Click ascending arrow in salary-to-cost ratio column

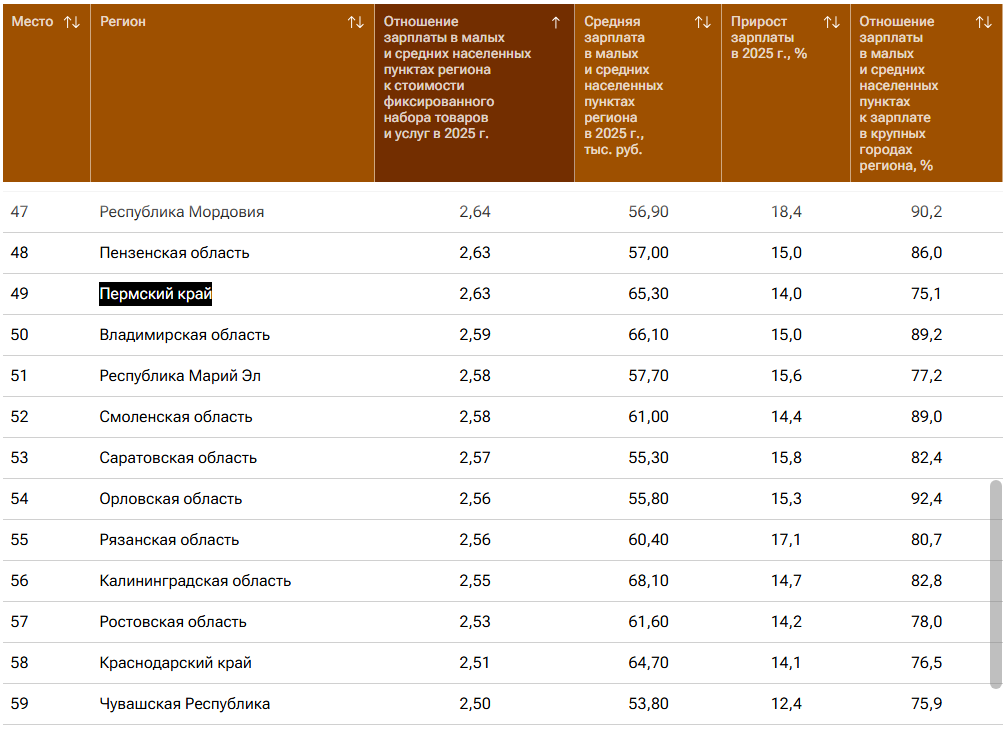point(556,22)
